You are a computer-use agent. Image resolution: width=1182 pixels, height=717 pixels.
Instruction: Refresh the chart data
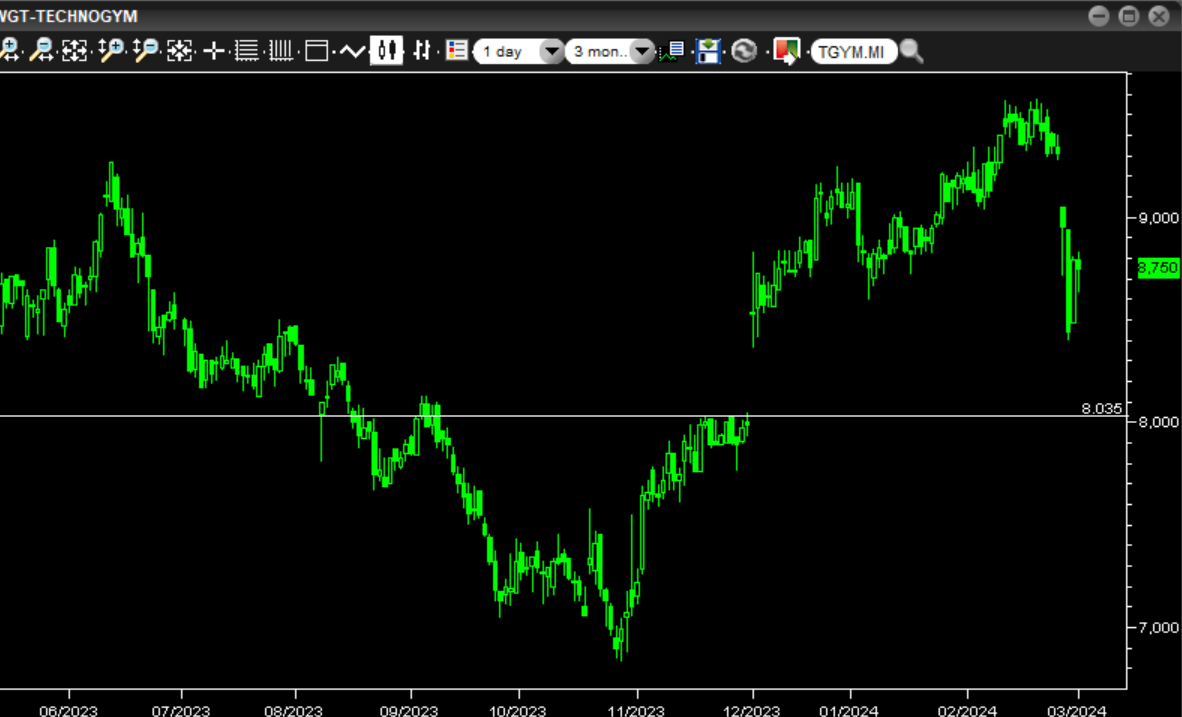pyautogui.click(x=744, y=51)
